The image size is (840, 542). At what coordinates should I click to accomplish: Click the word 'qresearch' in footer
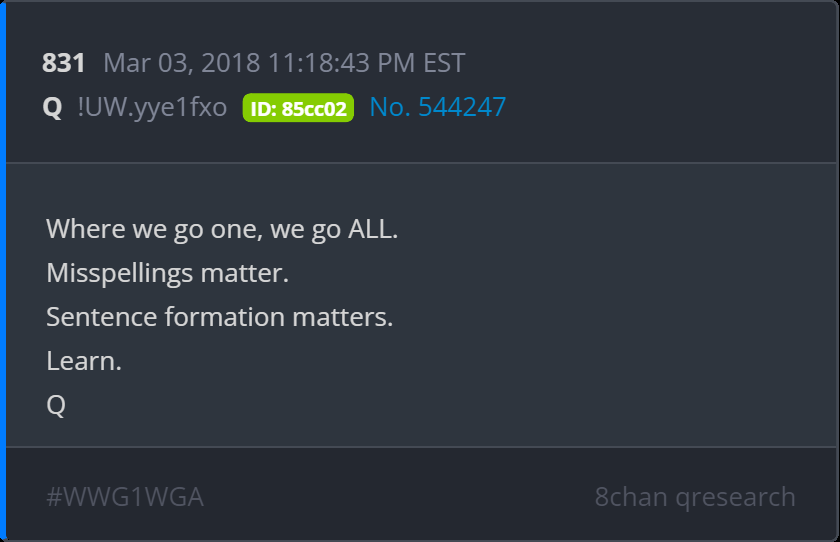coord(735,499)
